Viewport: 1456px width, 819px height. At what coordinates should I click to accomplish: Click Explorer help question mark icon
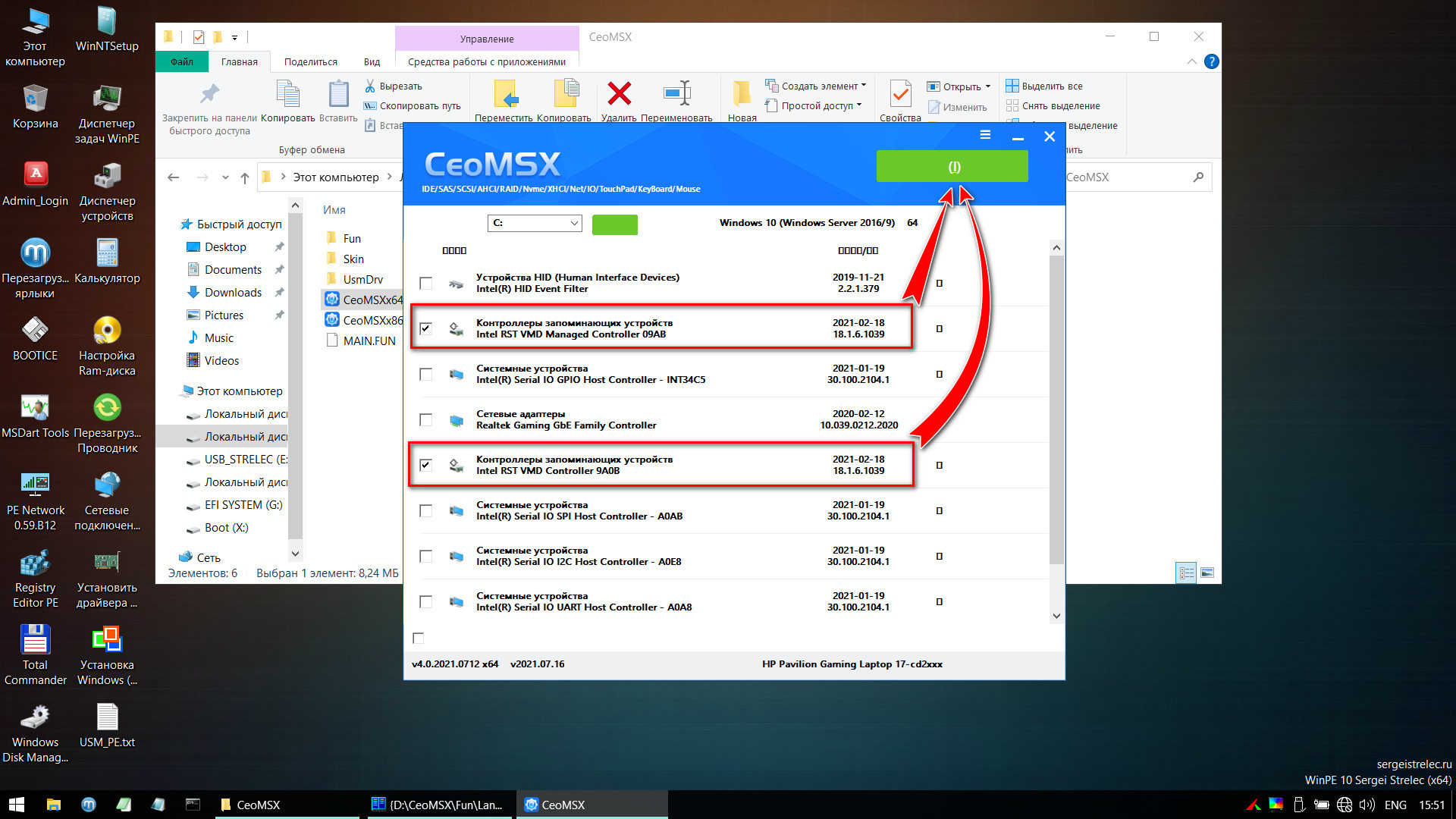[1211, 61]
